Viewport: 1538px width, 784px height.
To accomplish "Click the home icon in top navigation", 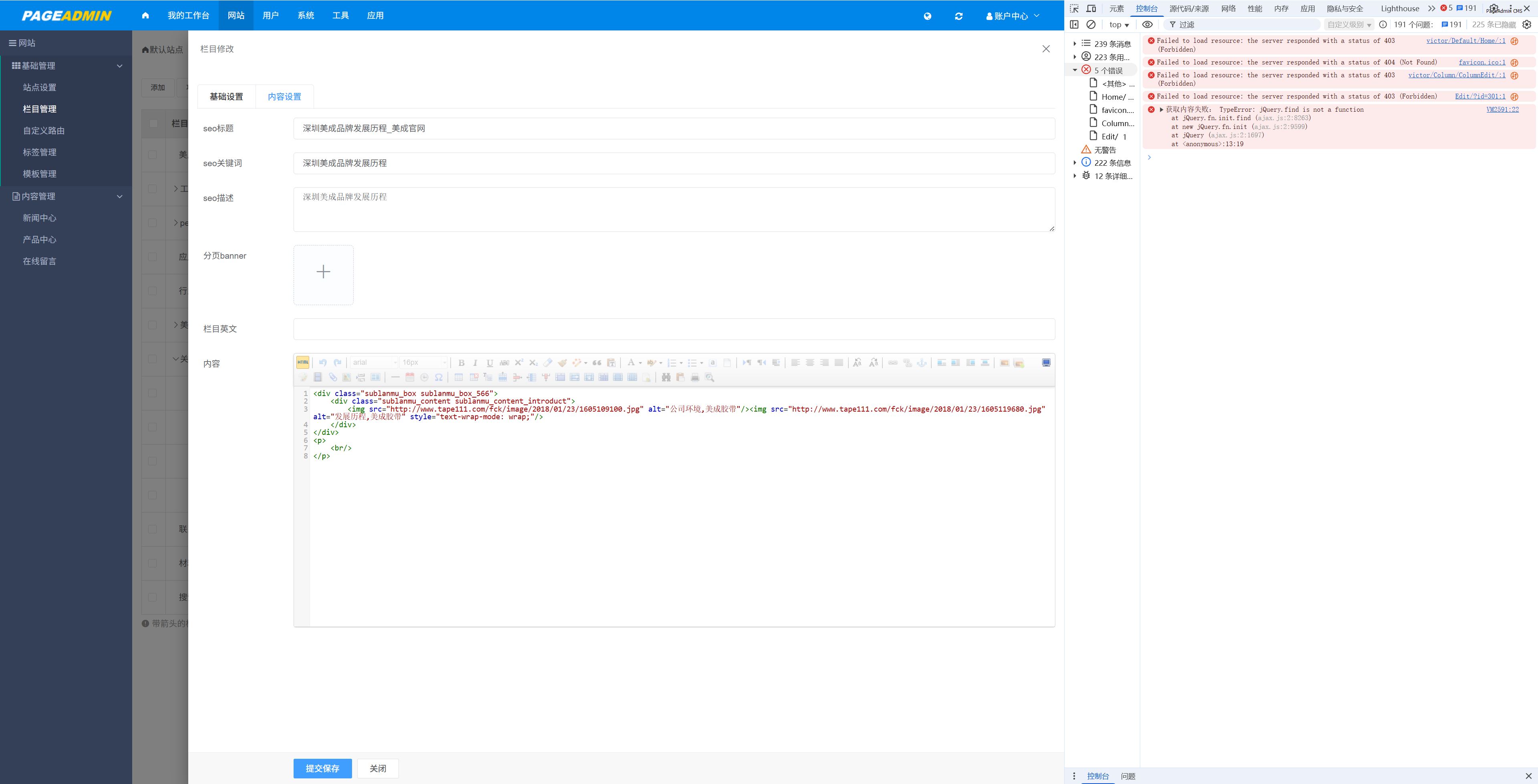I will tap(145, 16).
